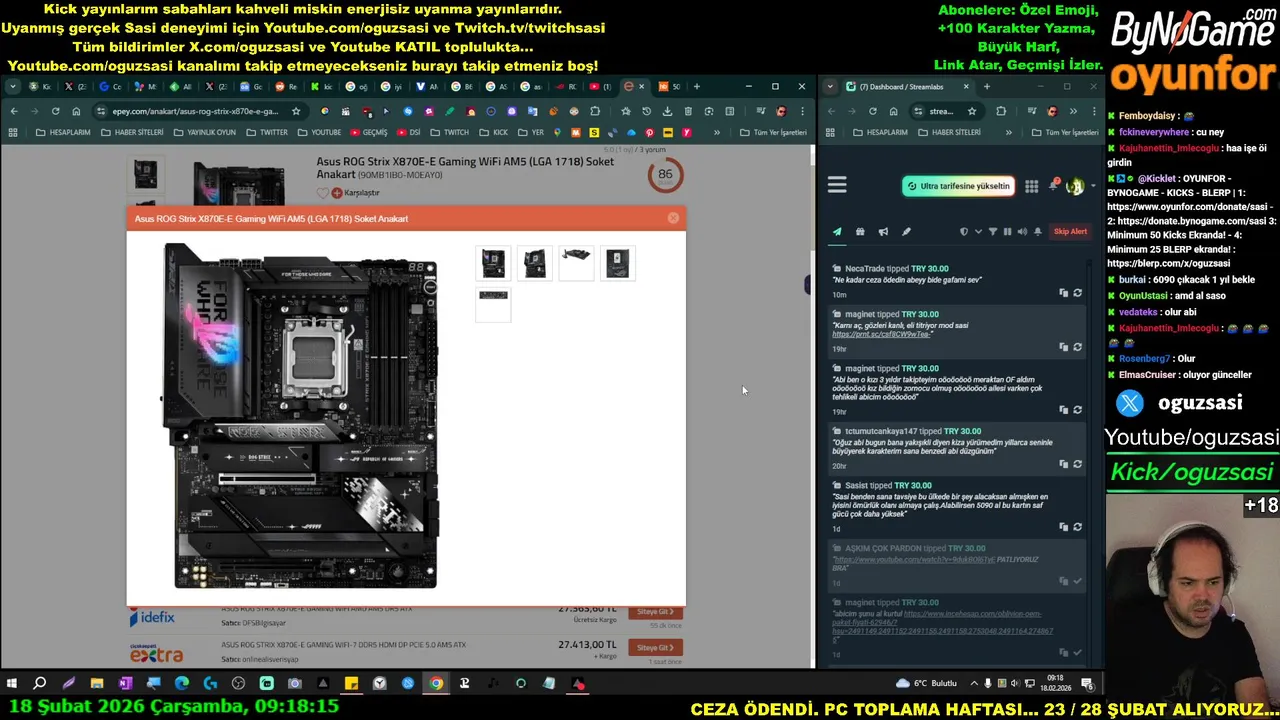Open File Explorer from taskbar
This screenshot has height=720, width=1280.
[x=97, y=684]
